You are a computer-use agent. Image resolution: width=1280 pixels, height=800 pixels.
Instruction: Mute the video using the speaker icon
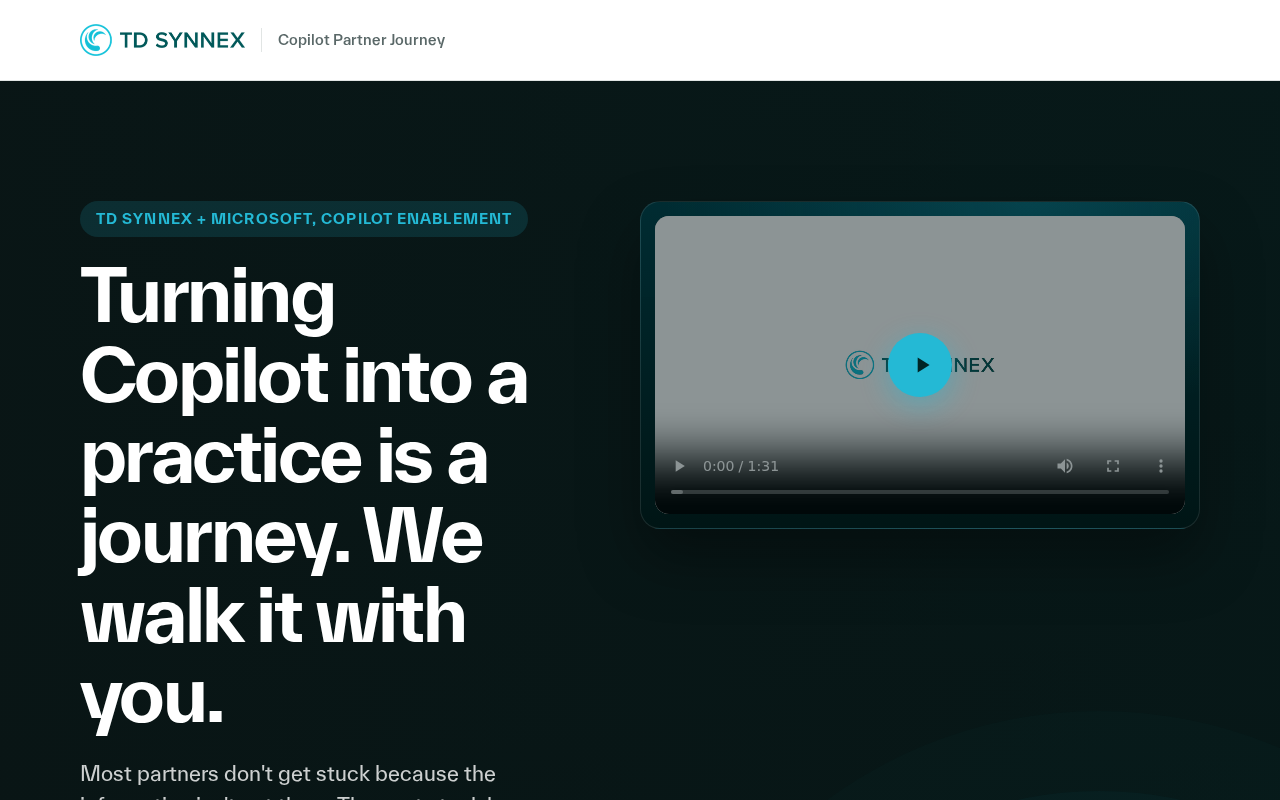[1065, 466]
